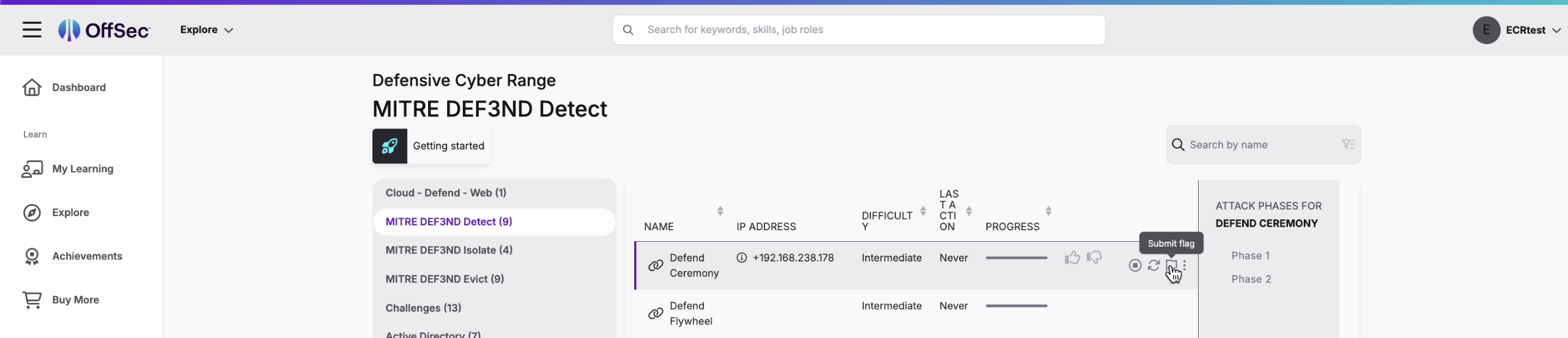Click the Search by name field

[1263, 145]
